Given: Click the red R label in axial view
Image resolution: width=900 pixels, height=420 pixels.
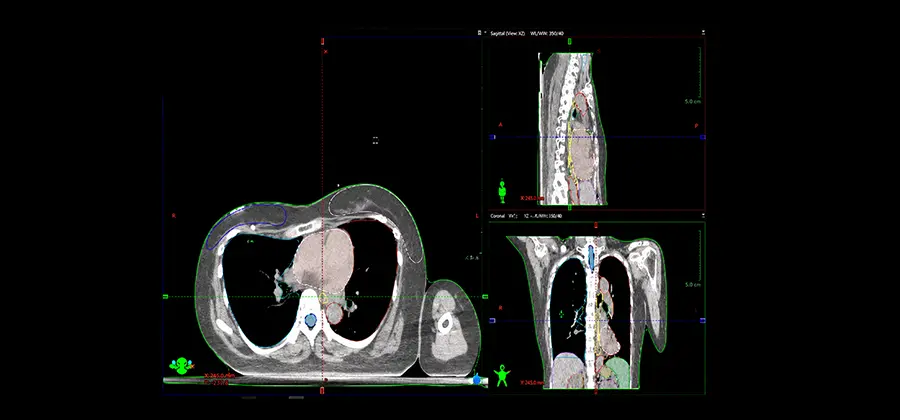Looking at the screenshot, I should tap(173, 216).
